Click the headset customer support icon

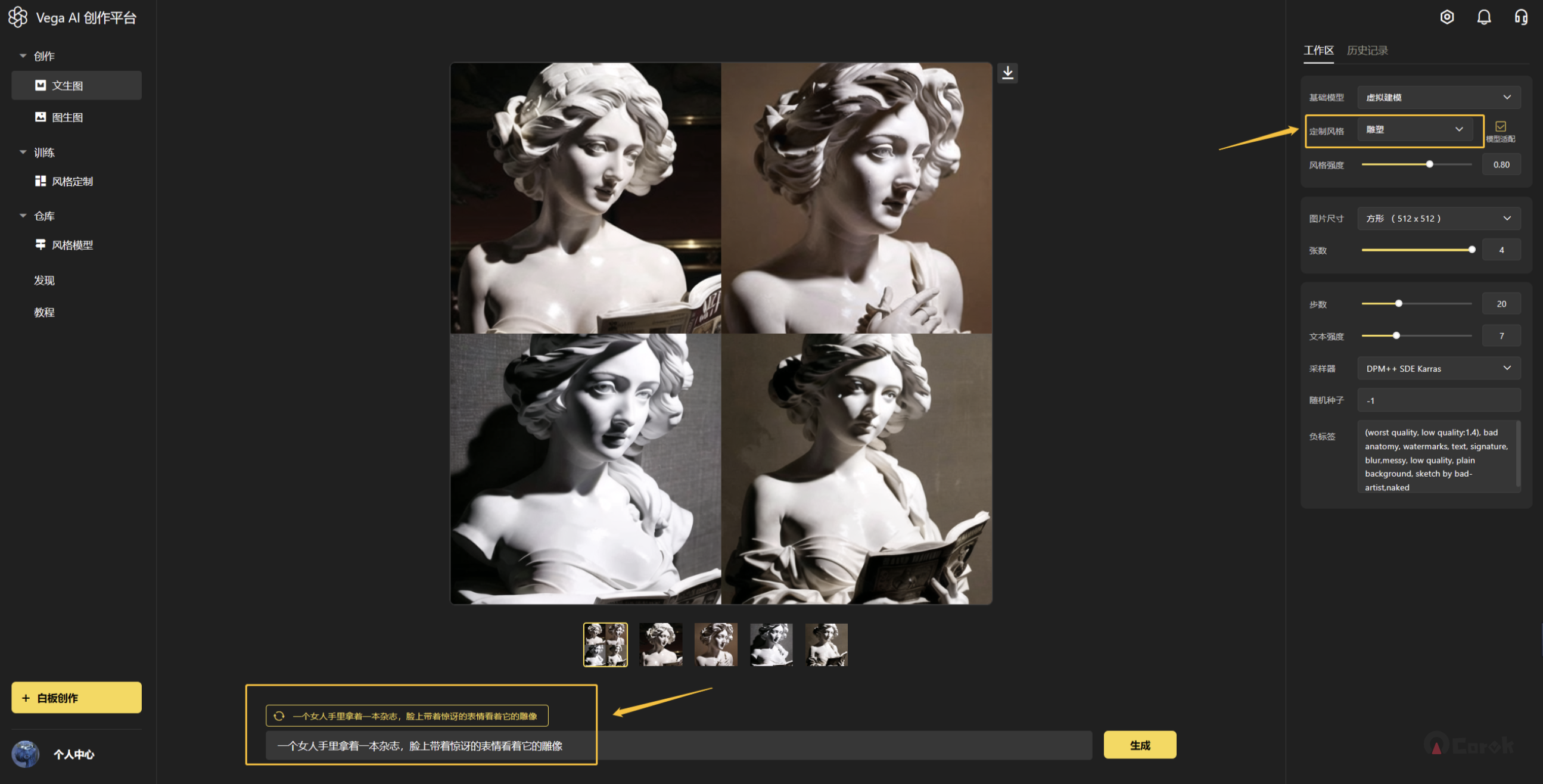pos(1520,17)
